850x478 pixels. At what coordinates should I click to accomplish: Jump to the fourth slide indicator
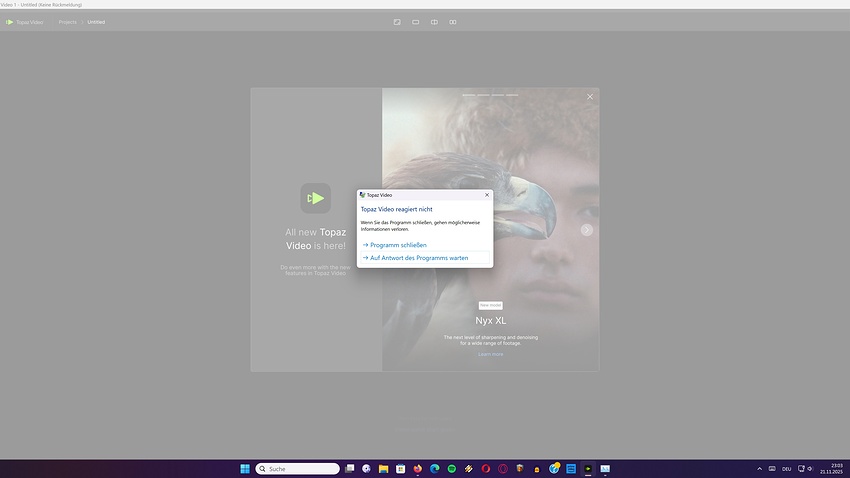(512, 95)
